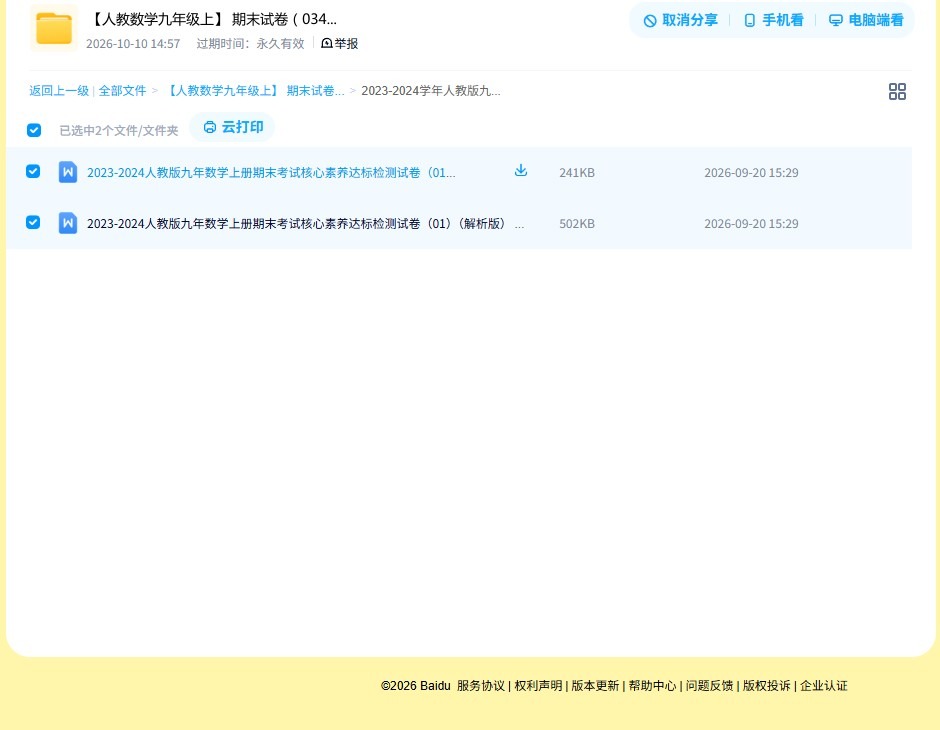Uncheck the 241KB file checkbox
This screenshot has width=940, height=730.
coord(33,171)
